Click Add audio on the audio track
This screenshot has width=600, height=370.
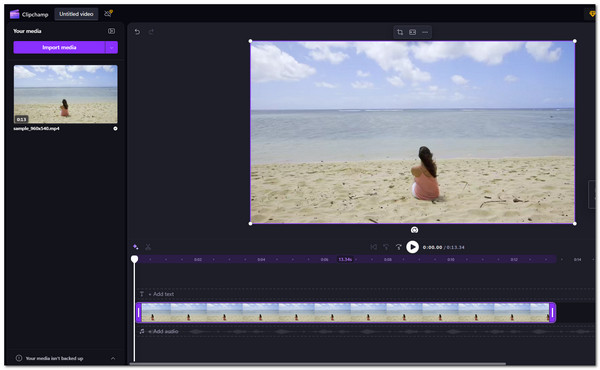[x=163, y=331]
